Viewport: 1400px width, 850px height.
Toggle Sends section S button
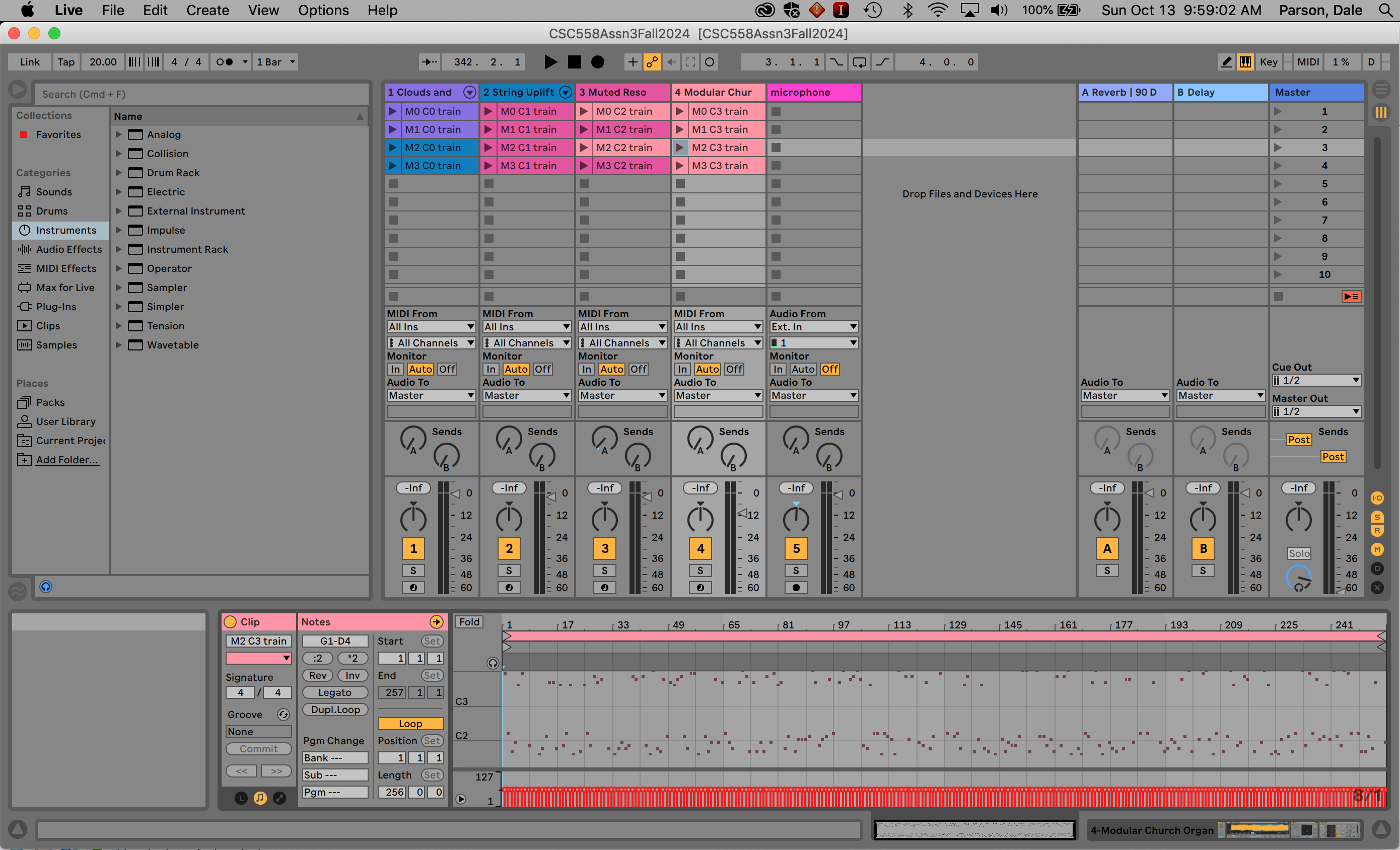coord(1377,517)
